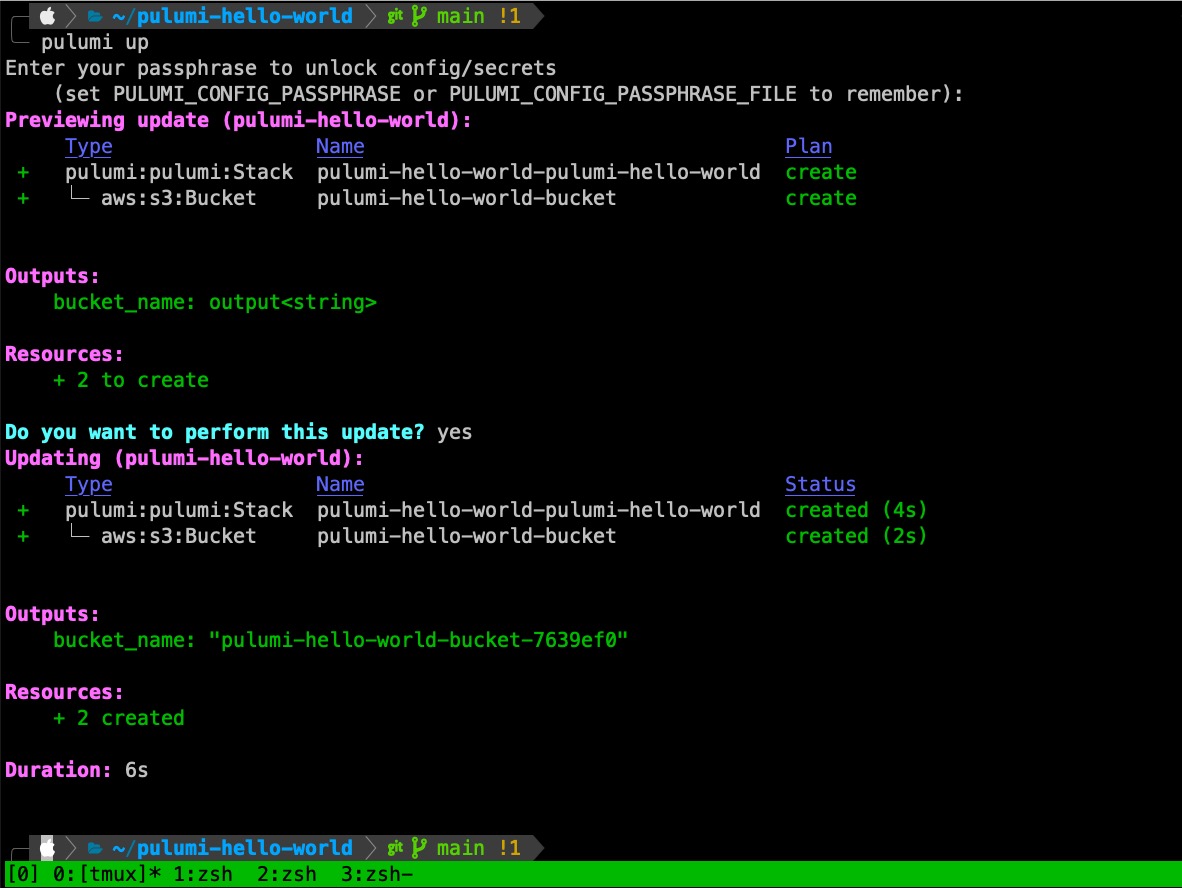Viewport: 1182px width, 888px height.
Task: Switch to tmux window "1:zsh"
Action: (203, 874)
